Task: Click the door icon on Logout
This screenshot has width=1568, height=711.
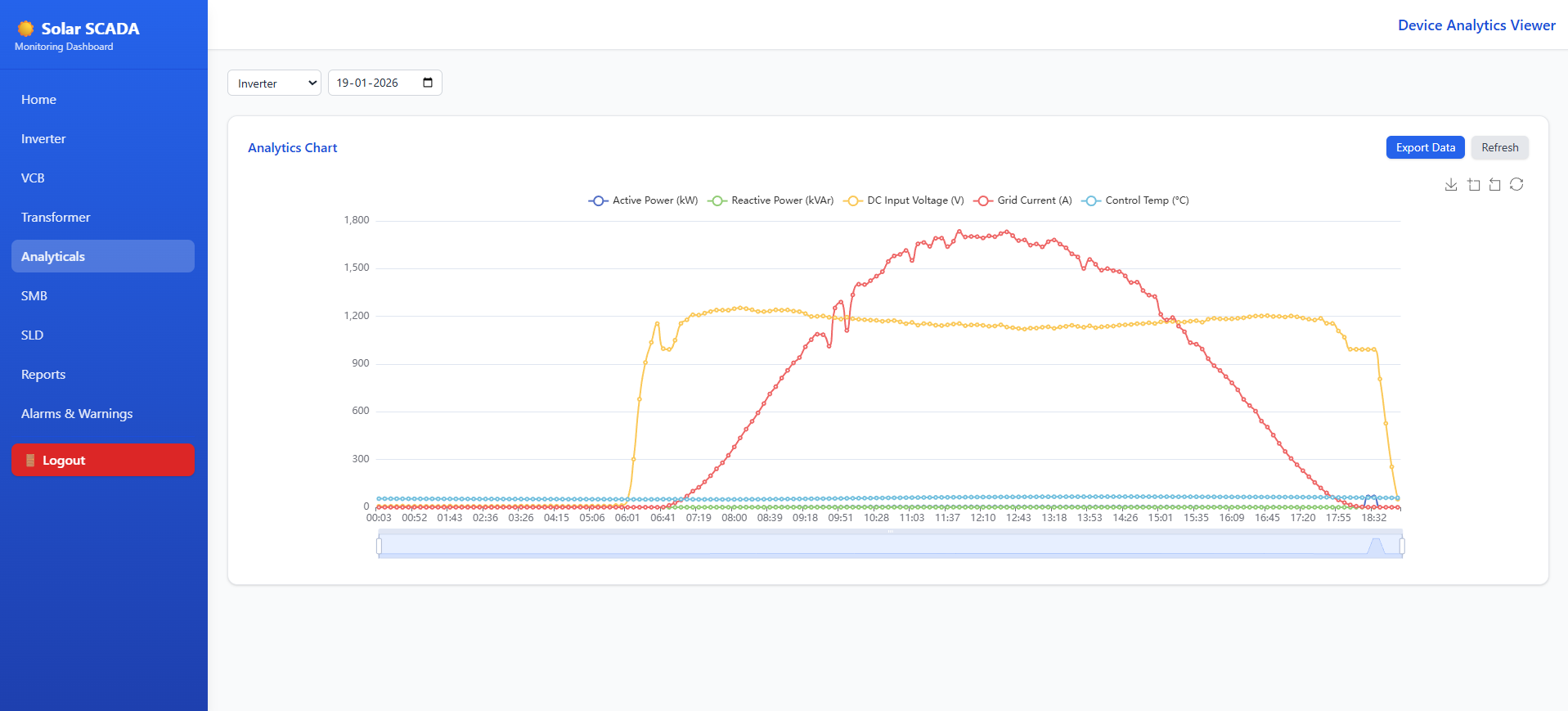Action: point(30,461)
